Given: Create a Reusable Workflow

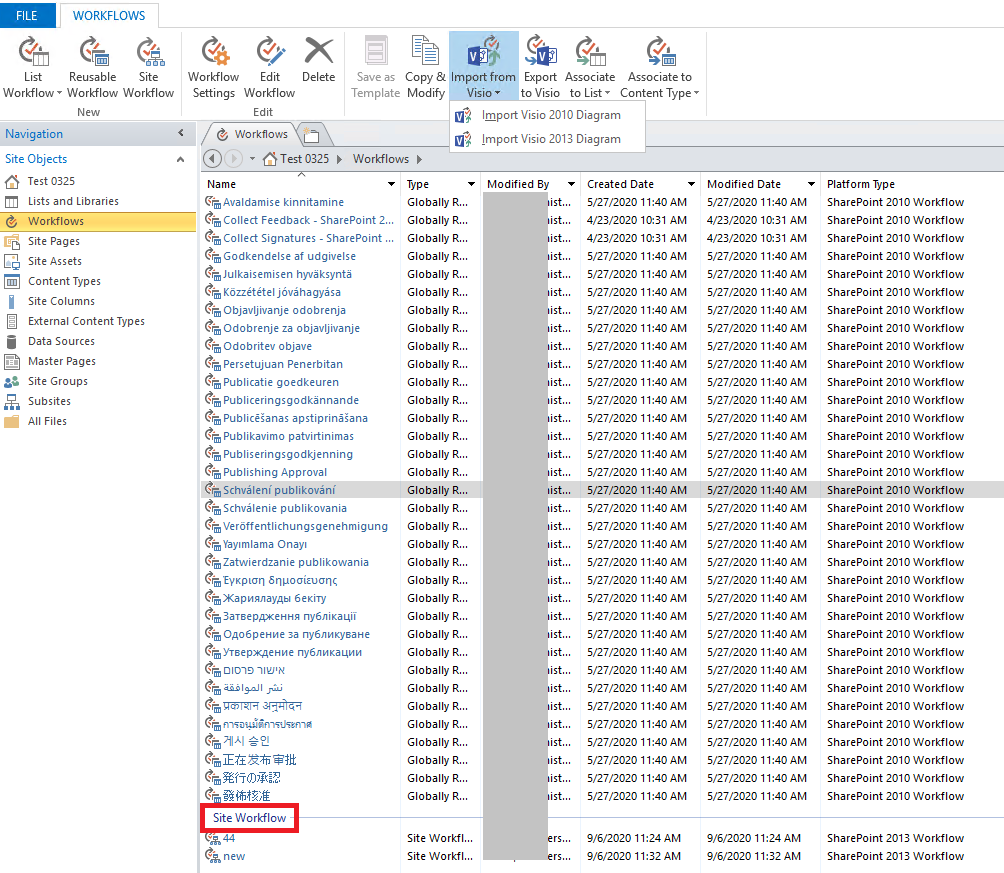Looking at the screenshot, I should pos(92,68).
